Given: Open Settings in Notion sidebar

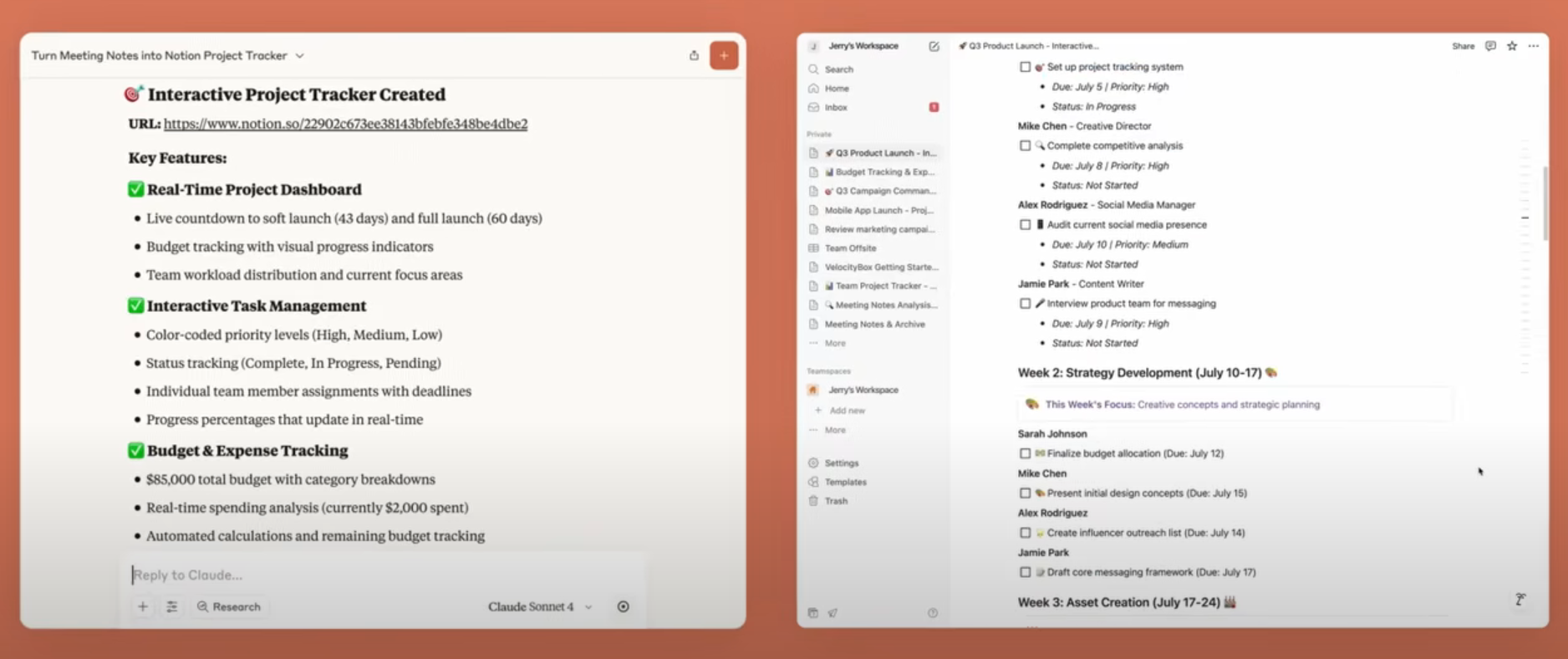Looking at the screenshot, I should pyautogui.click(x=841, y=463).
